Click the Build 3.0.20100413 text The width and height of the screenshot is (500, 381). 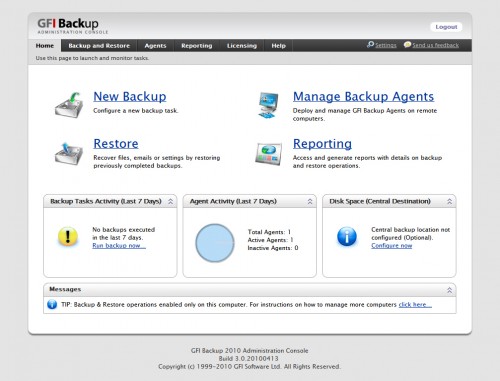248,359
